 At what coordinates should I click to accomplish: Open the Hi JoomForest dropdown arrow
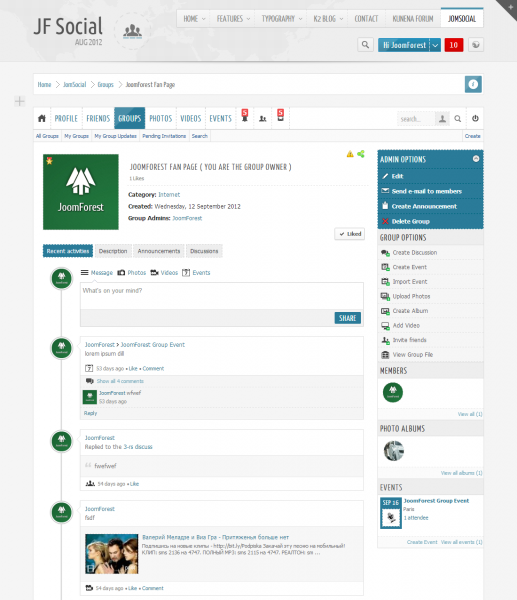point(435,45)
